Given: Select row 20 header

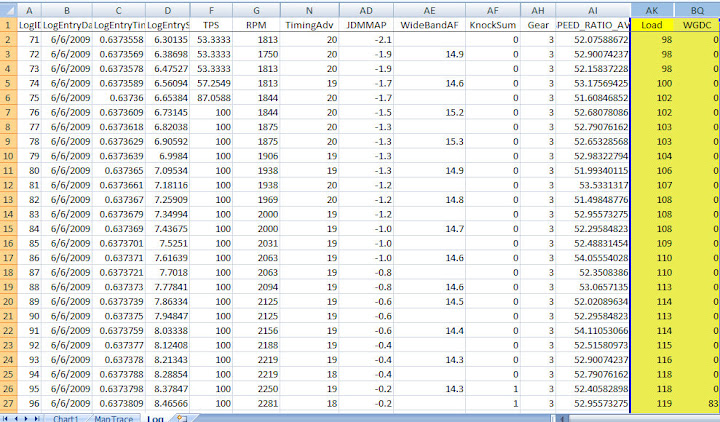Looking at the screenshot, I should pos(8,302).
